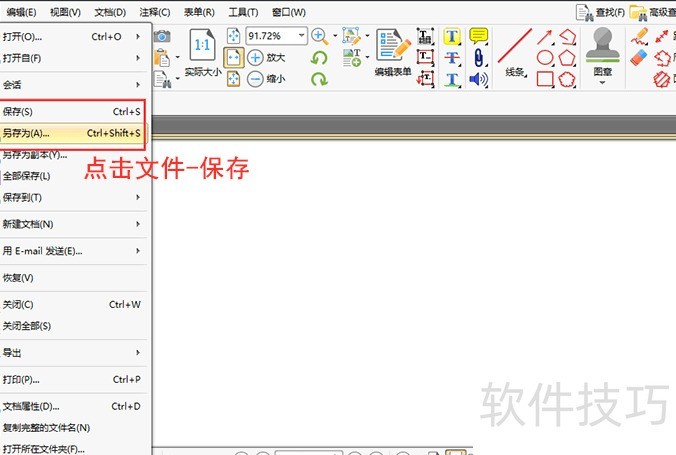The image size is (676, 455).
Task: Expand the 打开自(F) submenu
Action: (72, 59)
